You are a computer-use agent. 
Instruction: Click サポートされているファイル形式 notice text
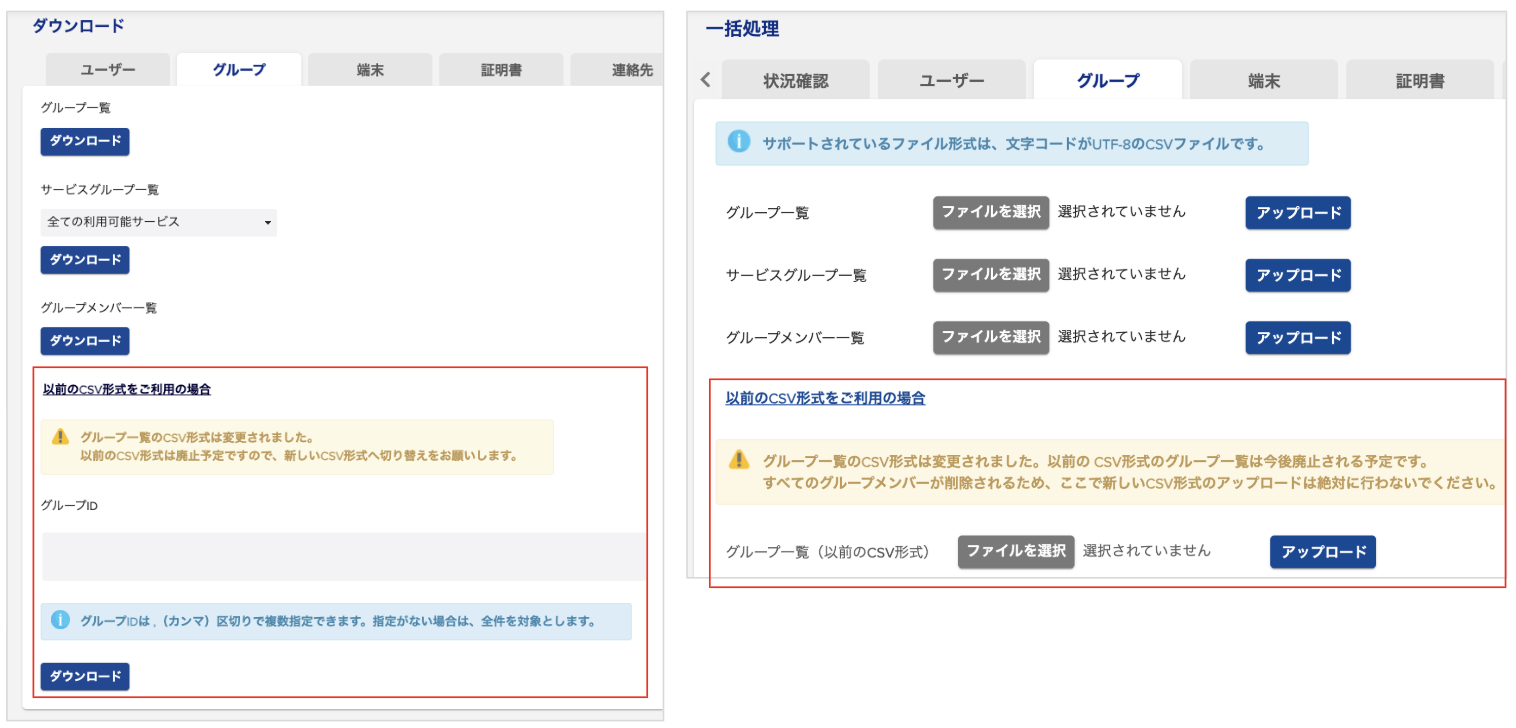coord(1013,143)
